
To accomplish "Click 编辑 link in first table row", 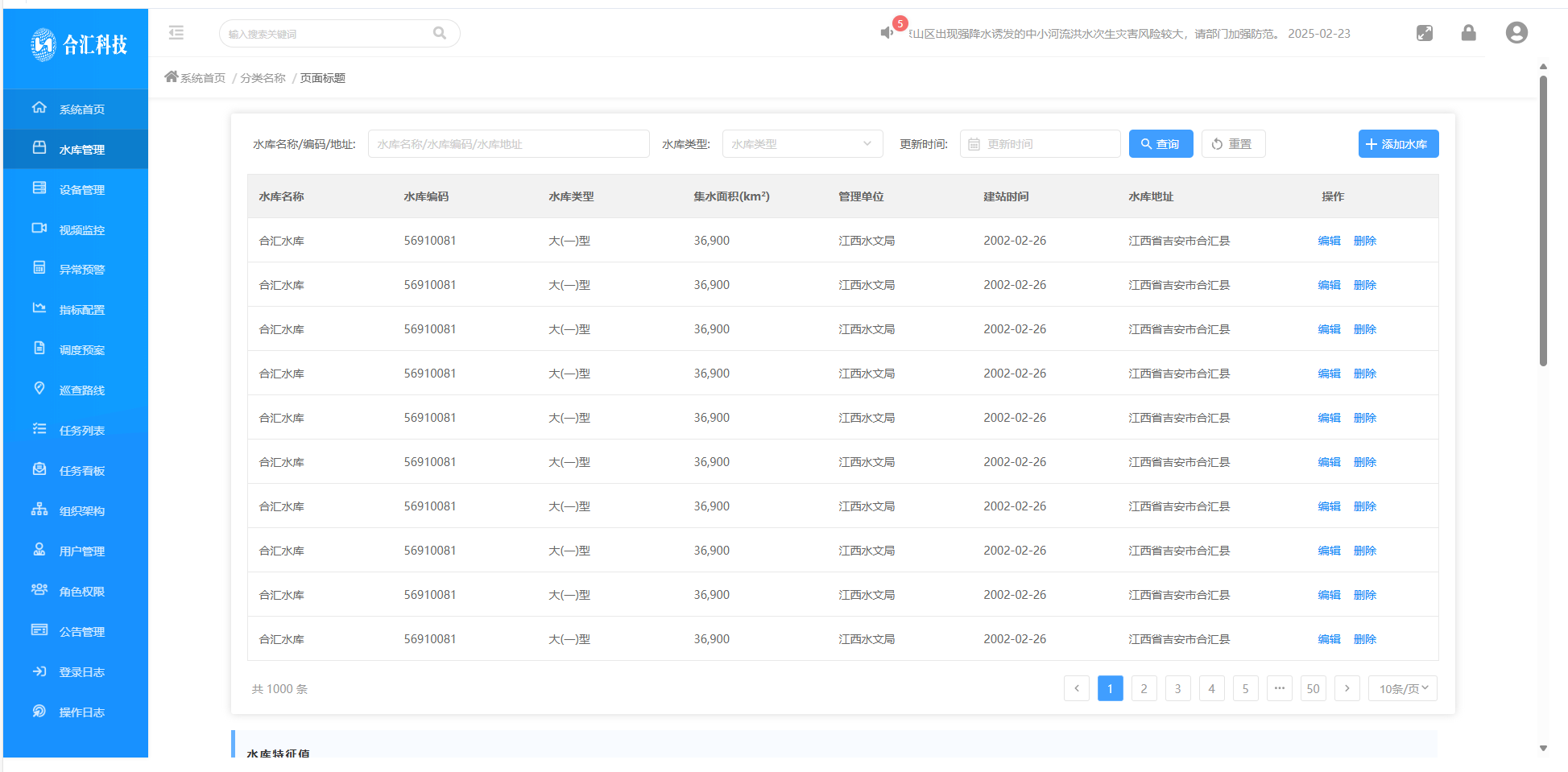I will coord(1329,241).
